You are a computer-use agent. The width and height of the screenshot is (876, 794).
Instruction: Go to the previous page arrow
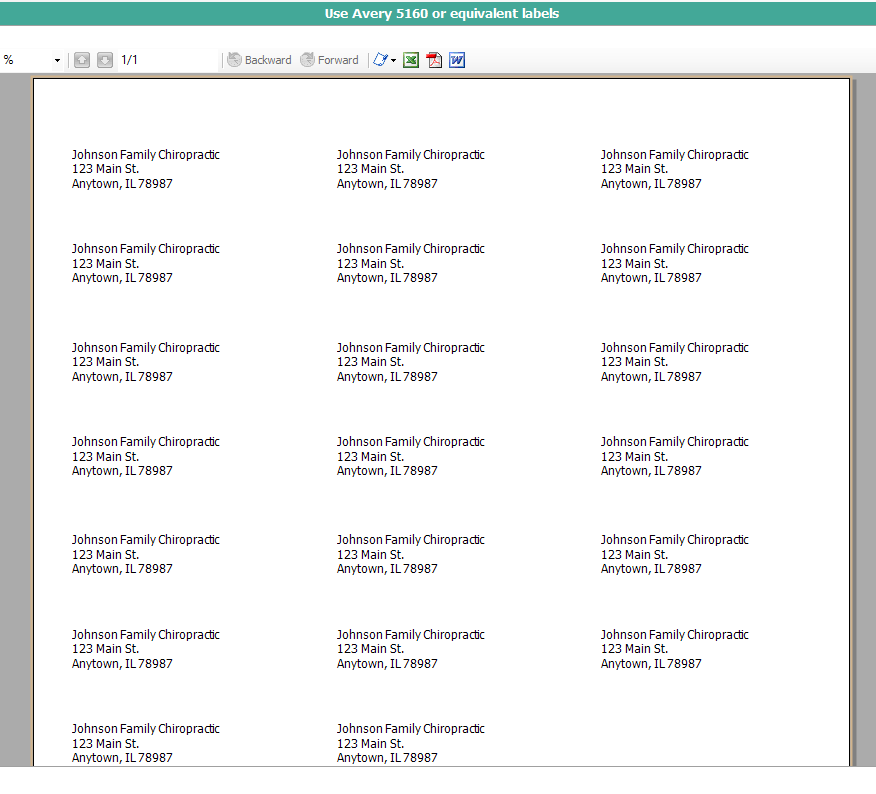pos(81,60)
